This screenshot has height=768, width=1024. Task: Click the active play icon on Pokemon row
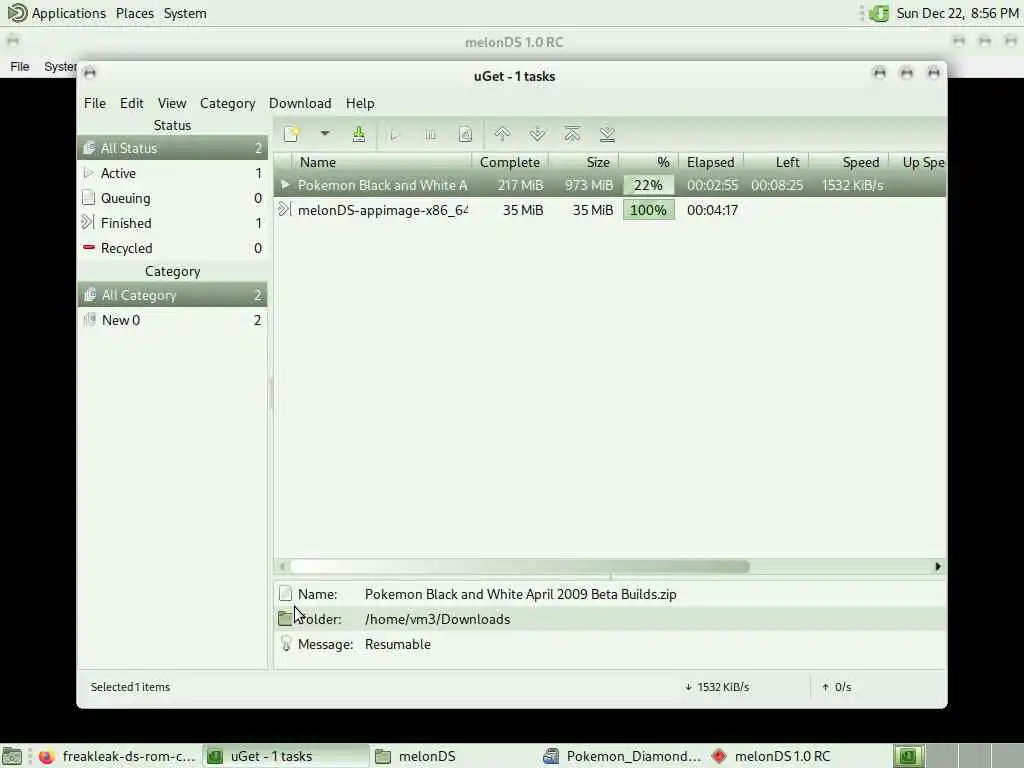pyautogui.click(x=285, y=185)
